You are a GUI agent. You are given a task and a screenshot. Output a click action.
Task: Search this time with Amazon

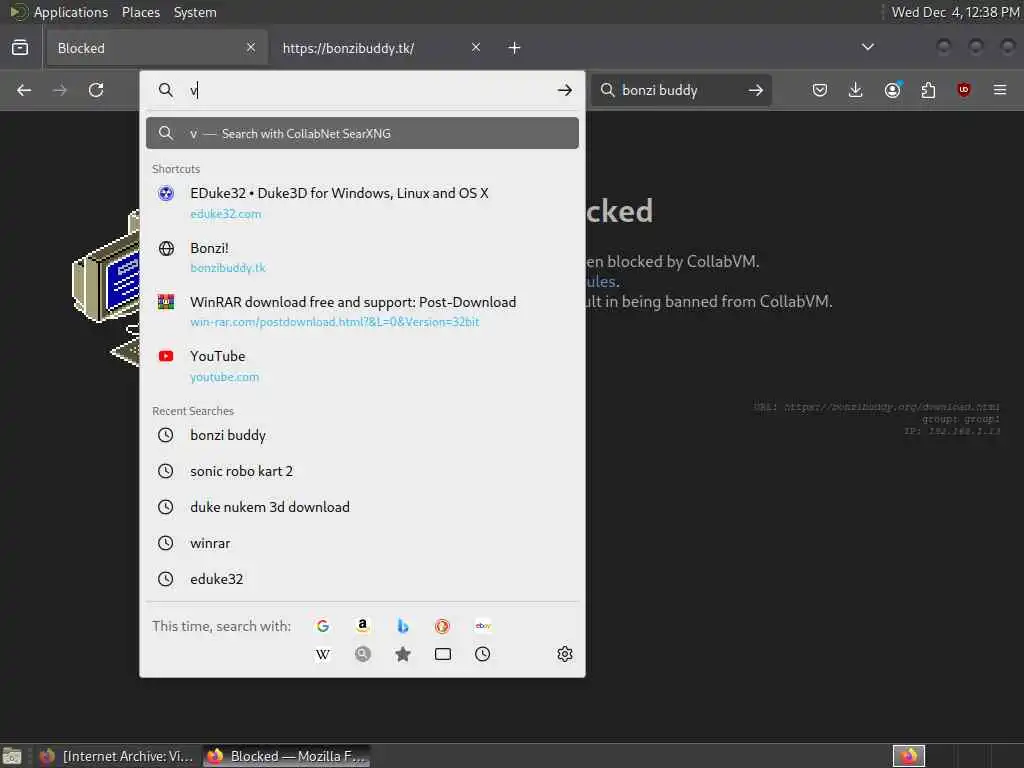point(362,626)
